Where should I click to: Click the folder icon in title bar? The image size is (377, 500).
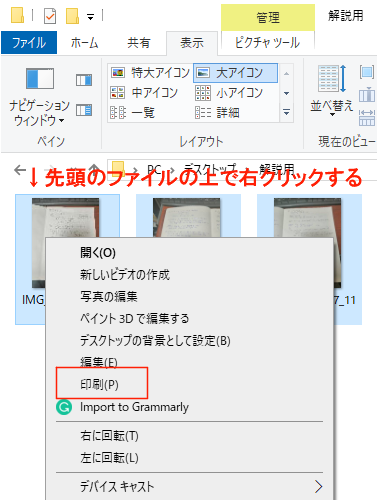click(17, 15)
